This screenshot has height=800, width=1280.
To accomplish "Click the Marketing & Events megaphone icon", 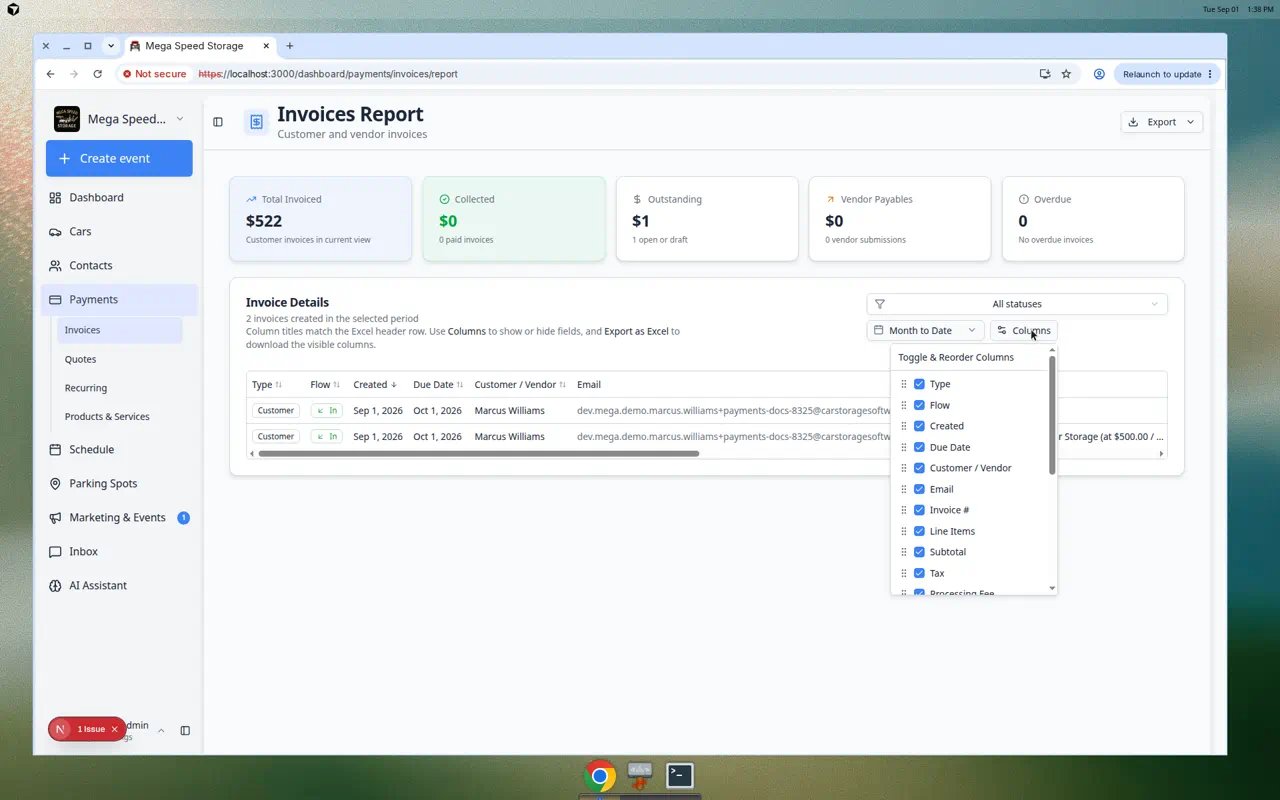I will pos(55,518).
